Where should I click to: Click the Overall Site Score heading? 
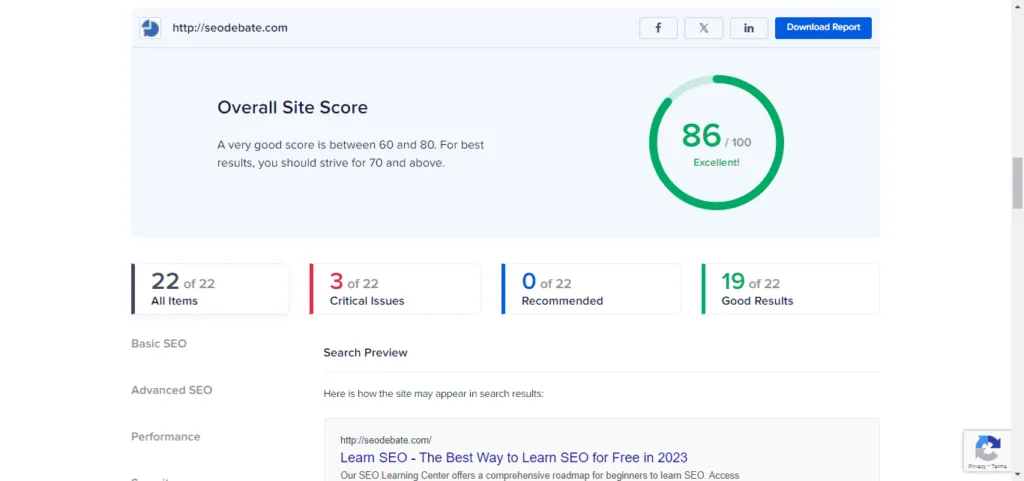point(293,108)
